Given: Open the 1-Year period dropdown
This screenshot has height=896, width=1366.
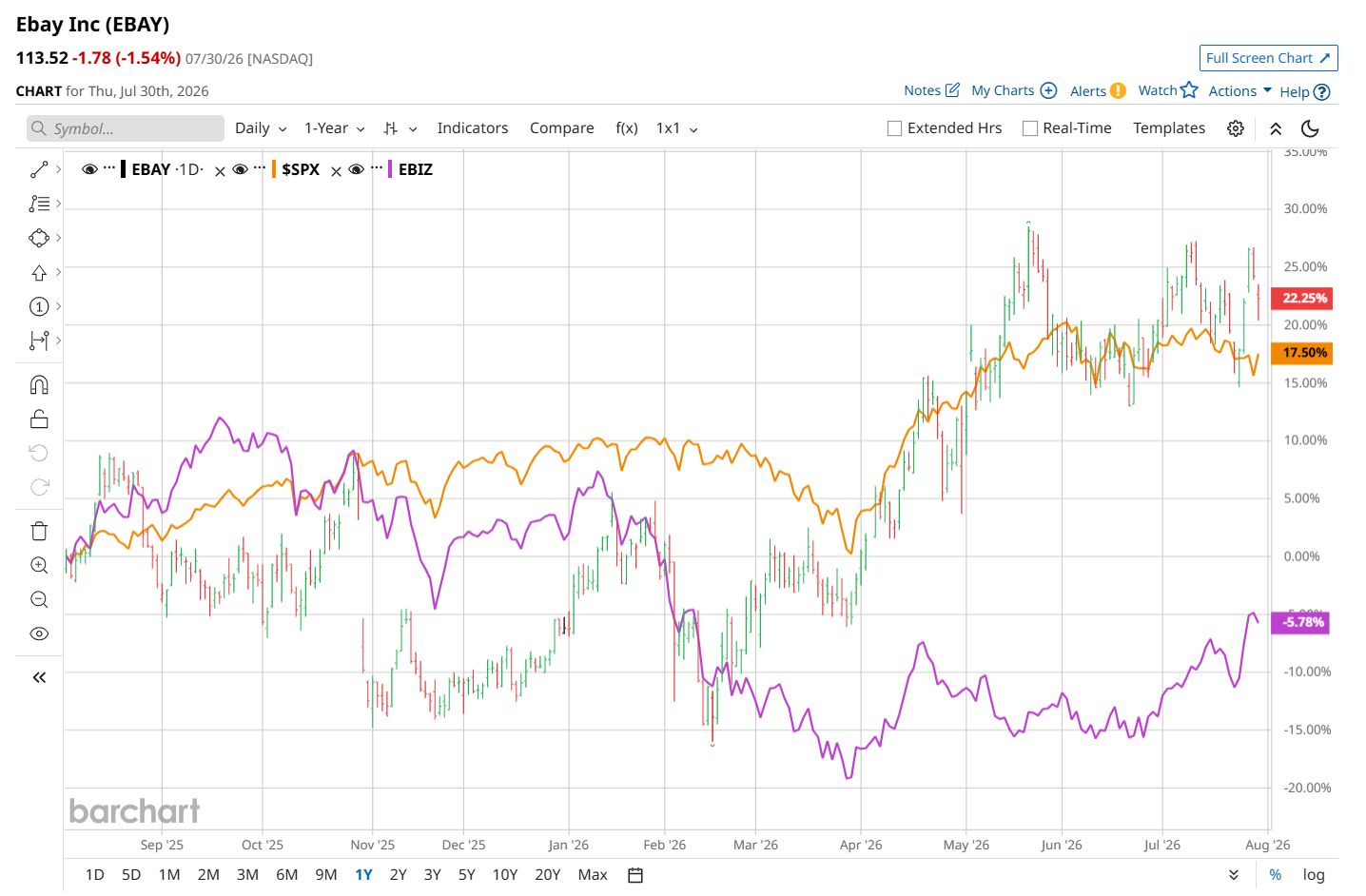Looking at the screenshot, I should (335, 128).
